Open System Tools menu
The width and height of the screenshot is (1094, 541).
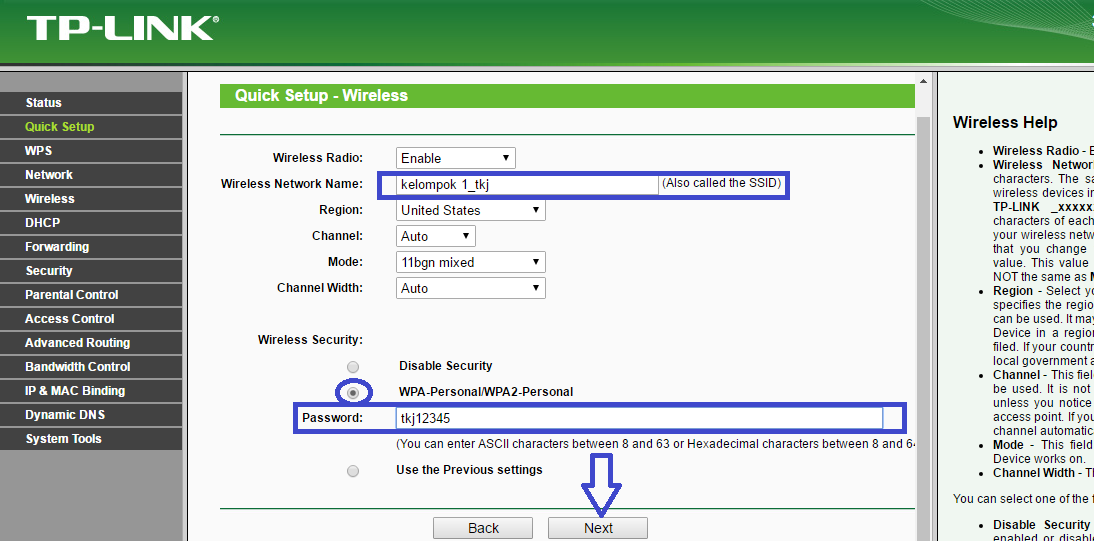coord(91,438)
